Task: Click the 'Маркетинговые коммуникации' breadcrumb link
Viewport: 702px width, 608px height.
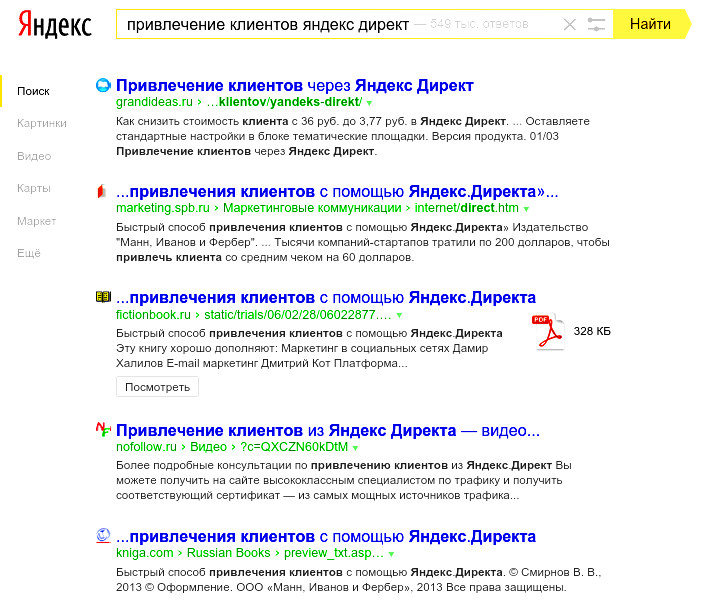Action: click(312, 208)
